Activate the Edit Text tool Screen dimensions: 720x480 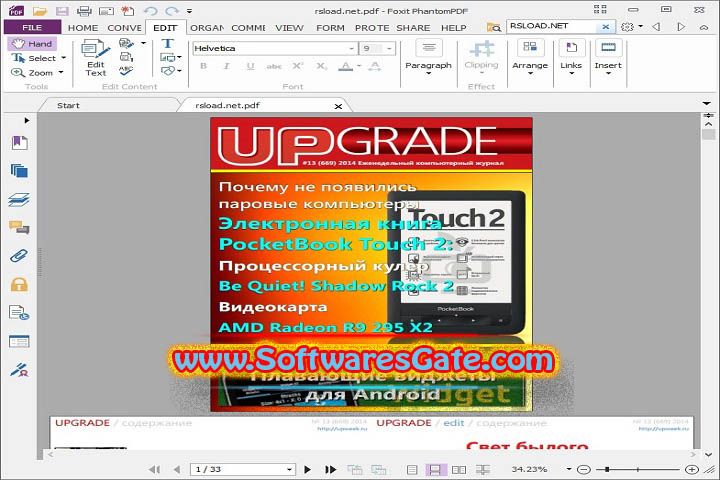pos(96,58)
